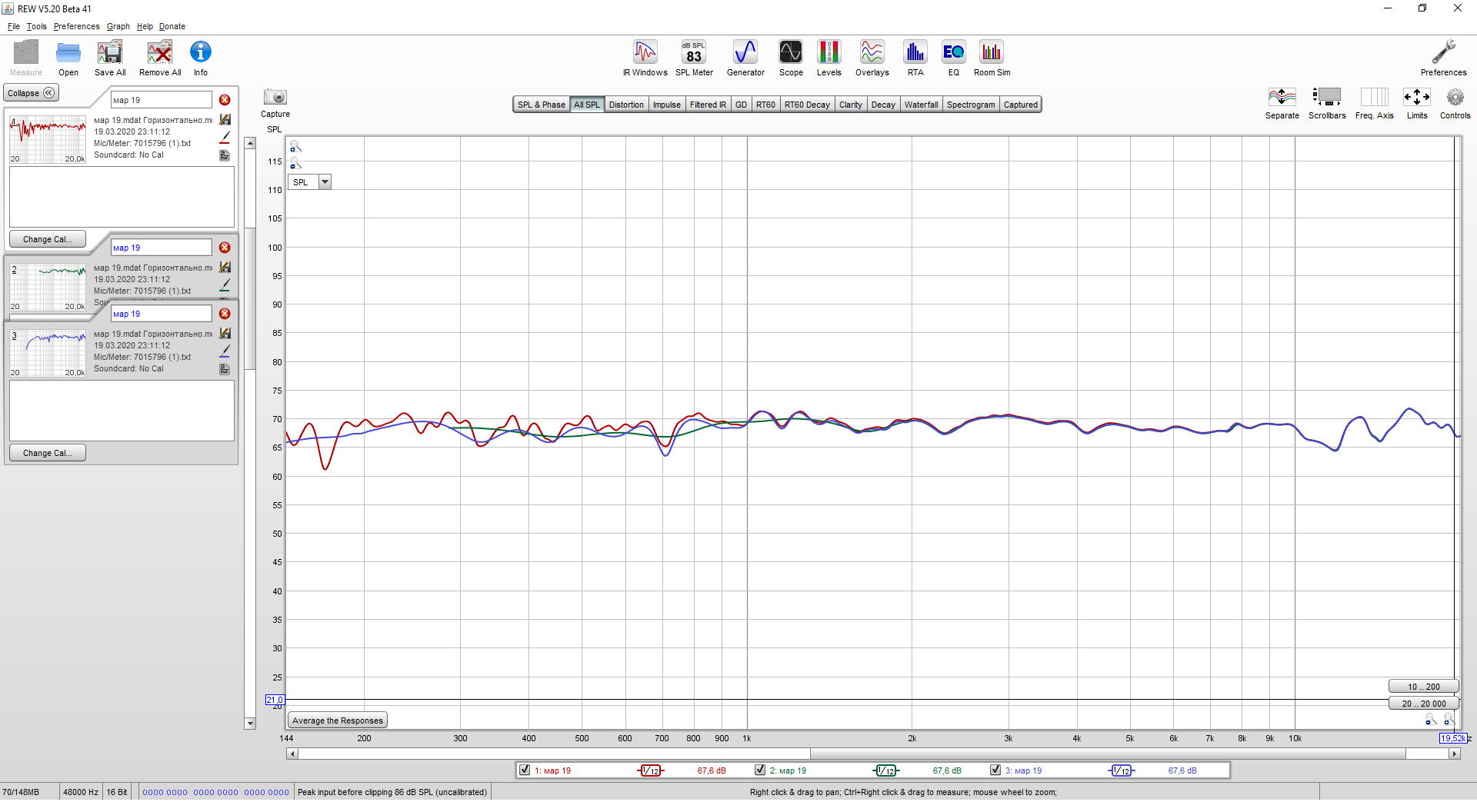The height and width of the screenshot is (812, 1477).
Task: Click Average the Responses button
Action: click(x=338, y=720)
